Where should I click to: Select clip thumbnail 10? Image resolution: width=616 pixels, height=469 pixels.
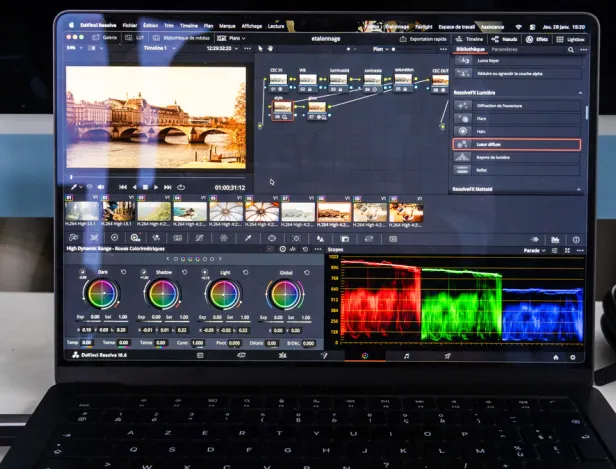[406, 213]
